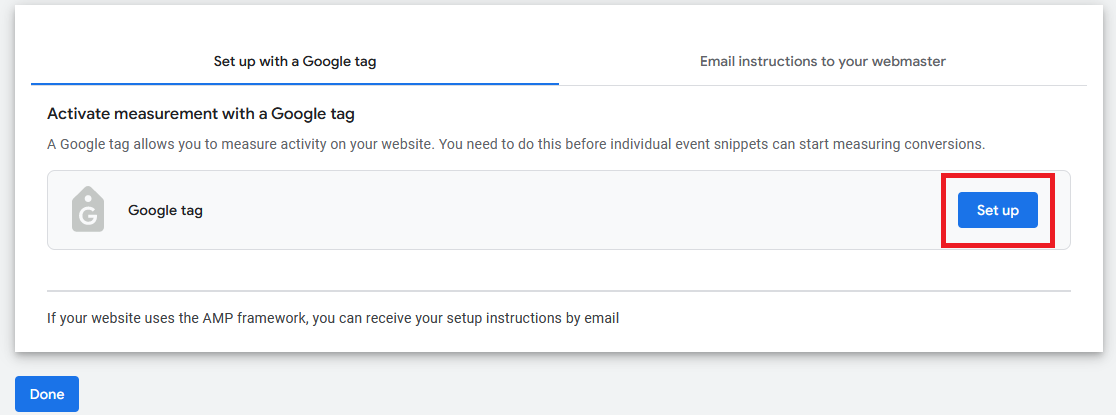Click the letter G inside the tag icon

(88, 215)
